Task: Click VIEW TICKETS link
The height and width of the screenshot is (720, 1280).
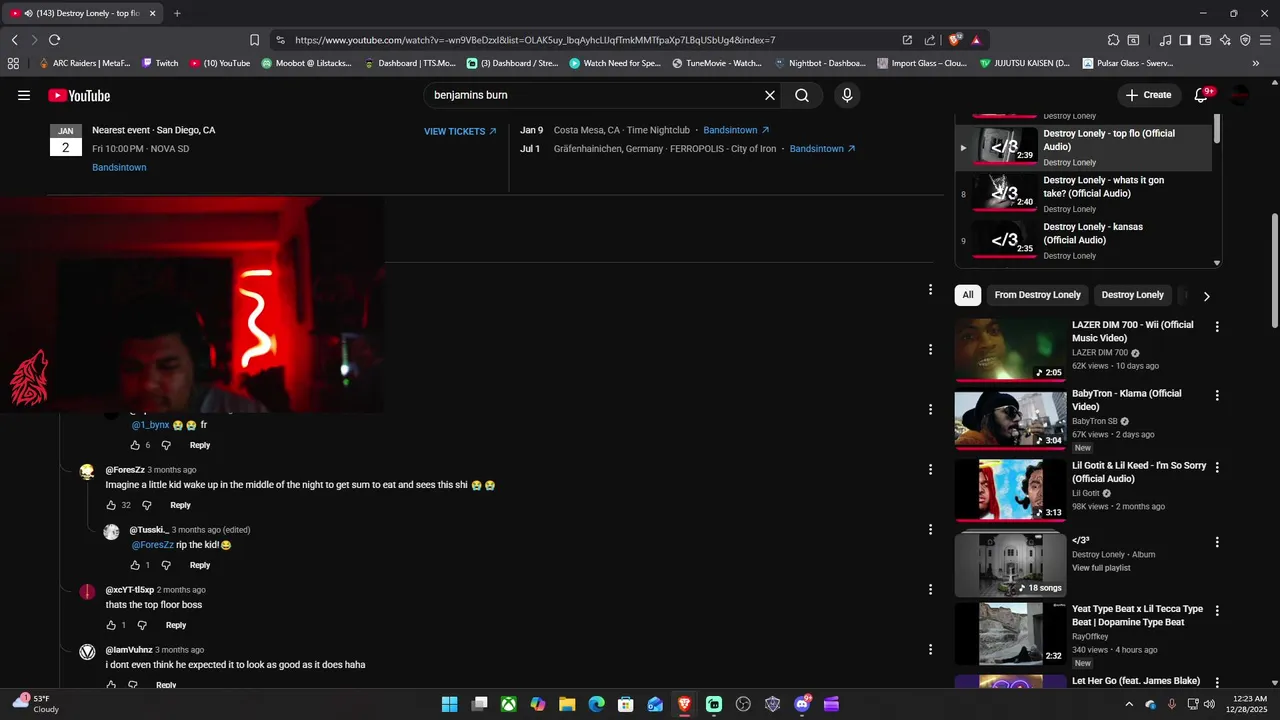Action: 460,131
